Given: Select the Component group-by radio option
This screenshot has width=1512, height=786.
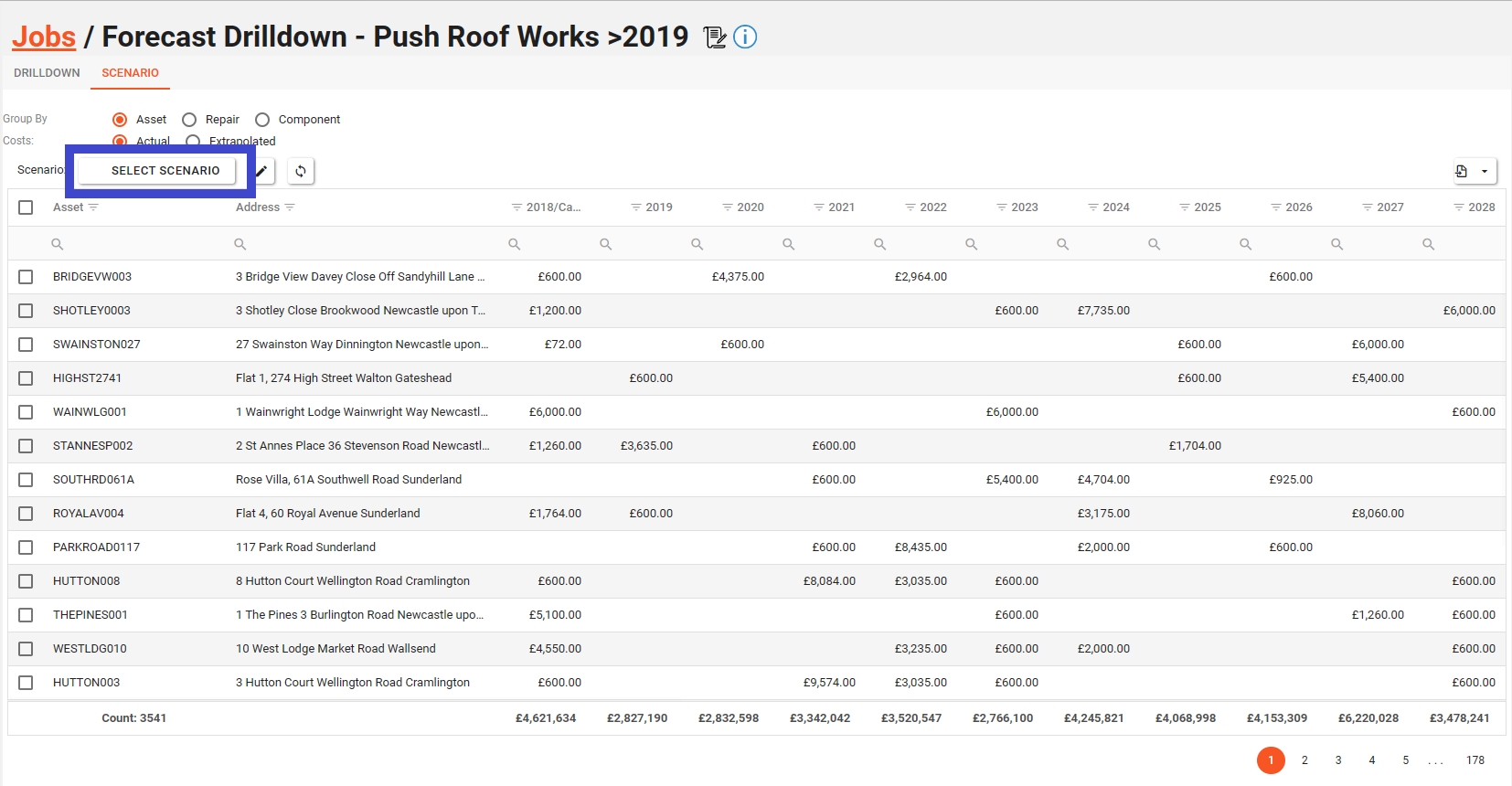Looking at the screenshot, I should pyautogui.click(x=262, y=120).
